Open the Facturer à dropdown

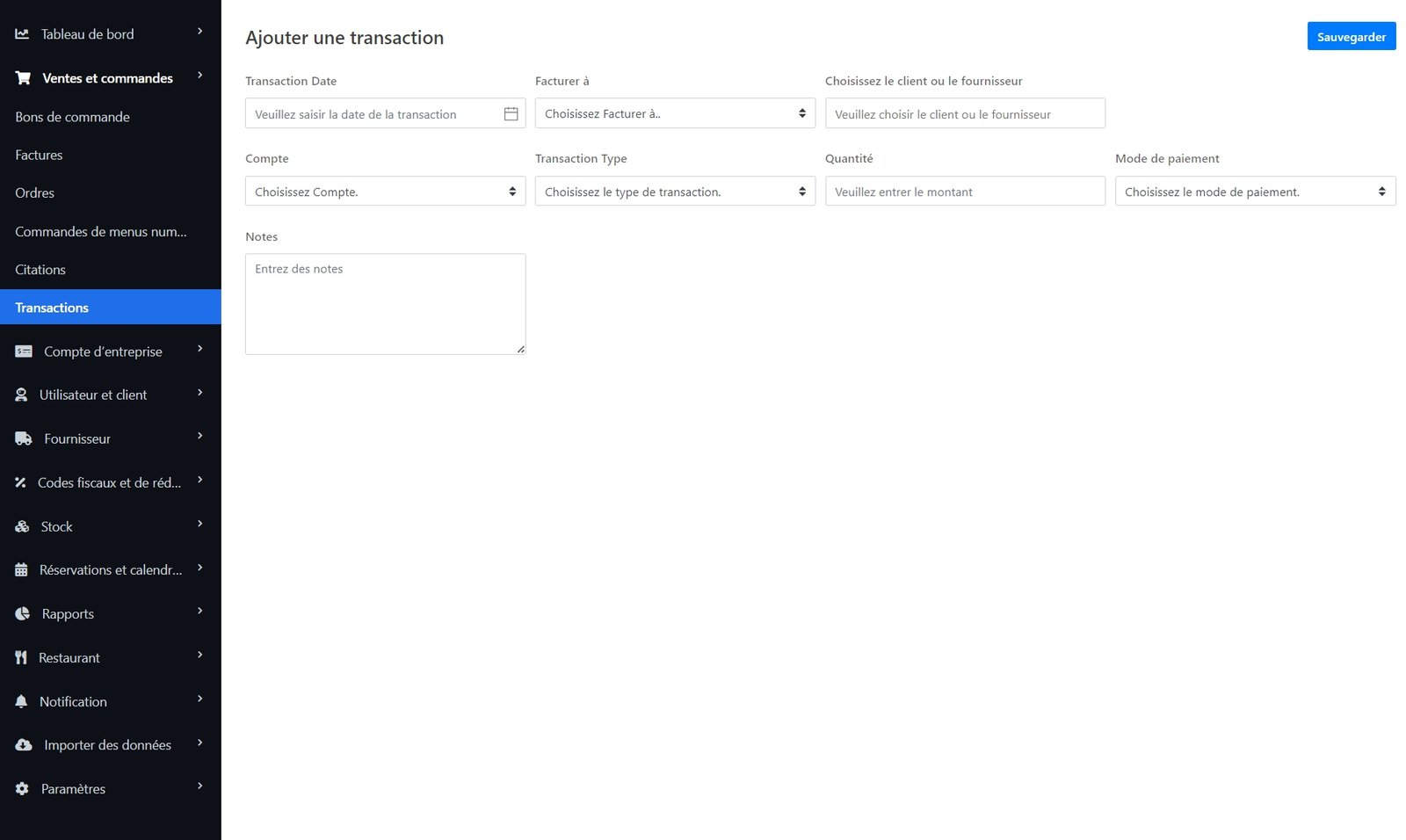click(674, 114)
